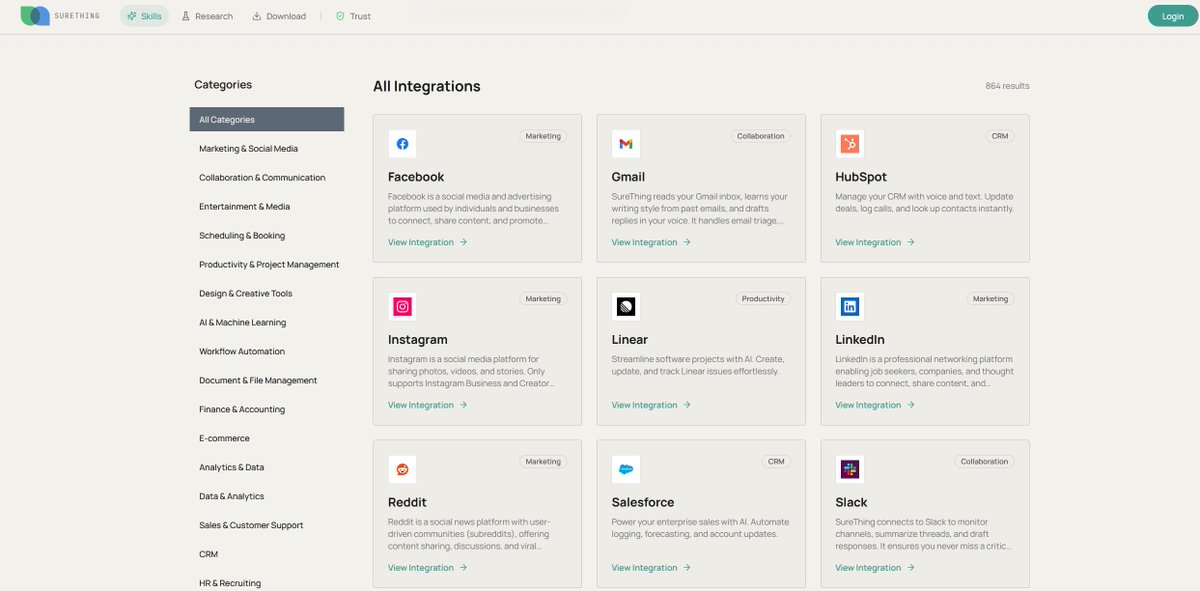Click the Linear app icon

point(626,307)
